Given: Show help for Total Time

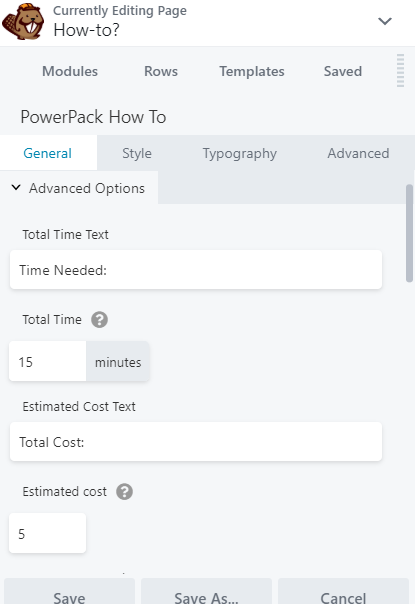Looking at the screenshot, I should click(x=99, y=320).
